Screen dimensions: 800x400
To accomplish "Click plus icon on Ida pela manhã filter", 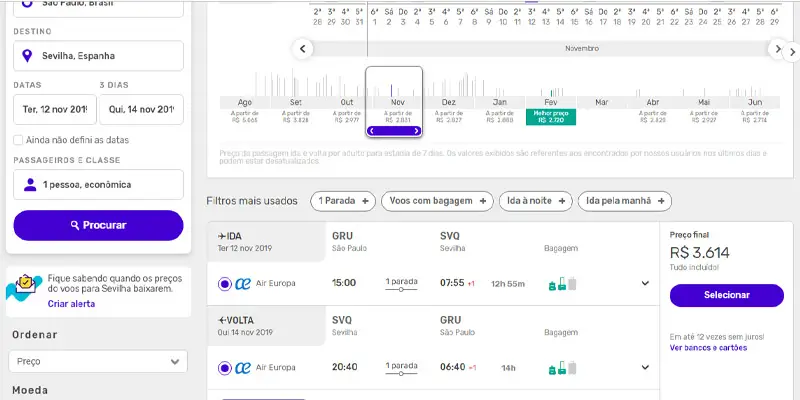I will tap(661, 201).
